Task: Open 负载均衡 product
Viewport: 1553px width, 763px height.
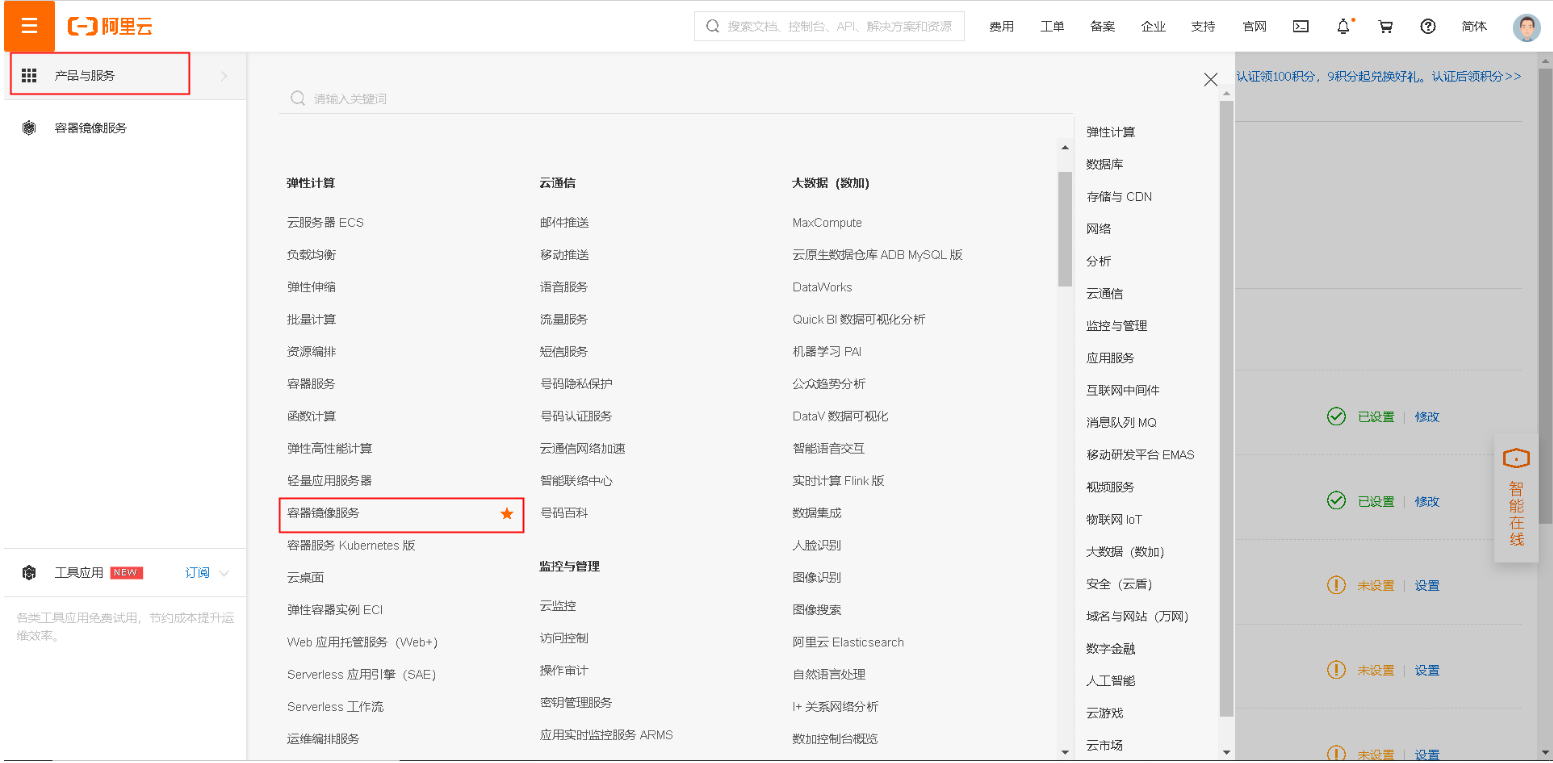Action: pyautogui.click(x=311, y=255)
